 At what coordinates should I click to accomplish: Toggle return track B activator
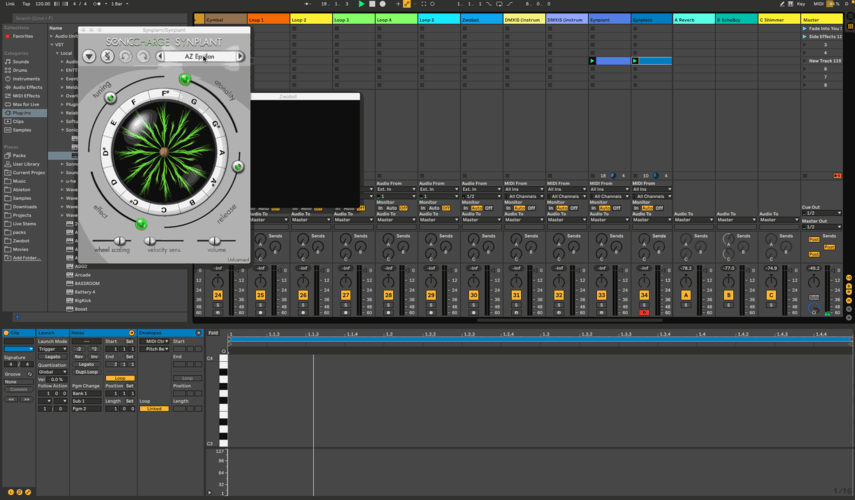click(728, 295)
